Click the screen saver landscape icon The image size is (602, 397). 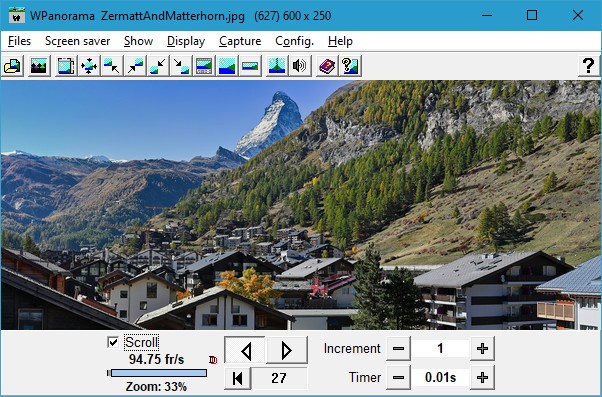point(38,66)
